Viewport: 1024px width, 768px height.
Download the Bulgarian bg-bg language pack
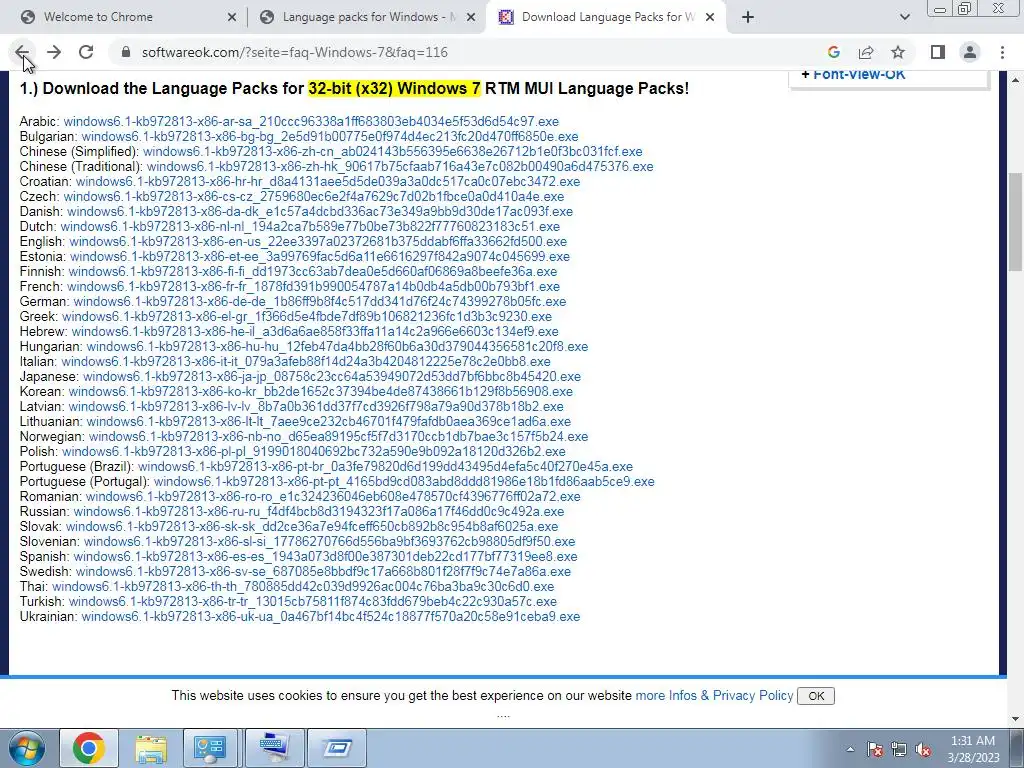coord(330,136)
